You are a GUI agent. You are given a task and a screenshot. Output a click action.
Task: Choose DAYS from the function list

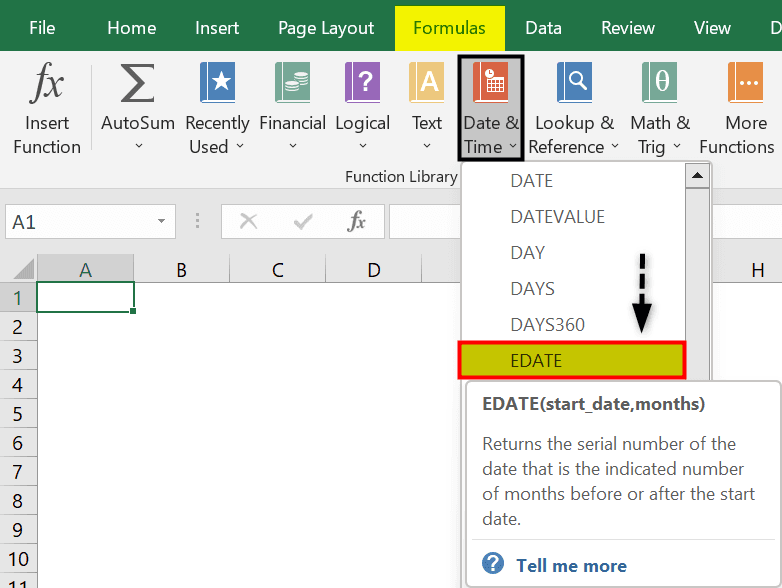(574, 289)
